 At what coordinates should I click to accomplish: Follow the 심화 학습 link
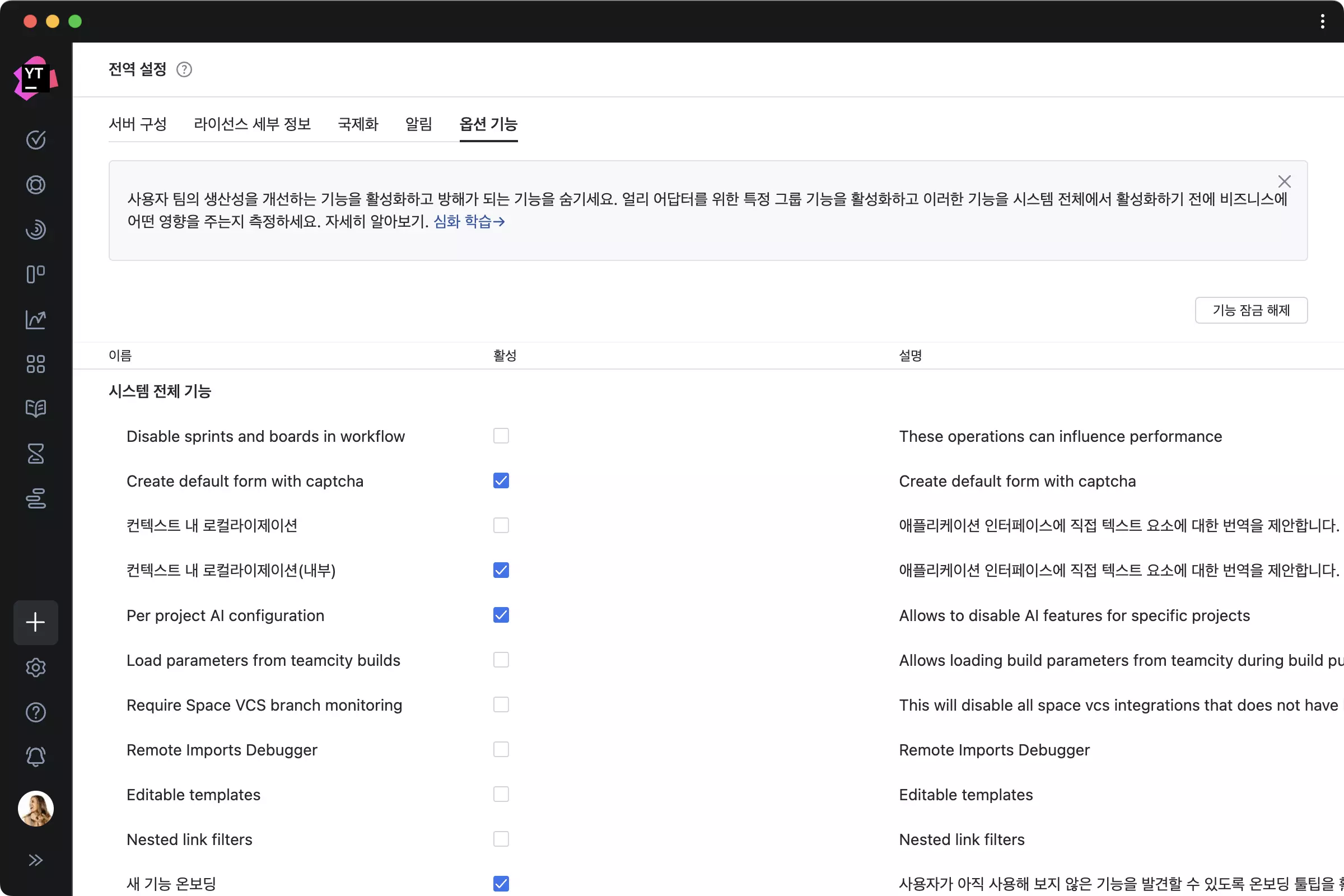coord(464,222)
